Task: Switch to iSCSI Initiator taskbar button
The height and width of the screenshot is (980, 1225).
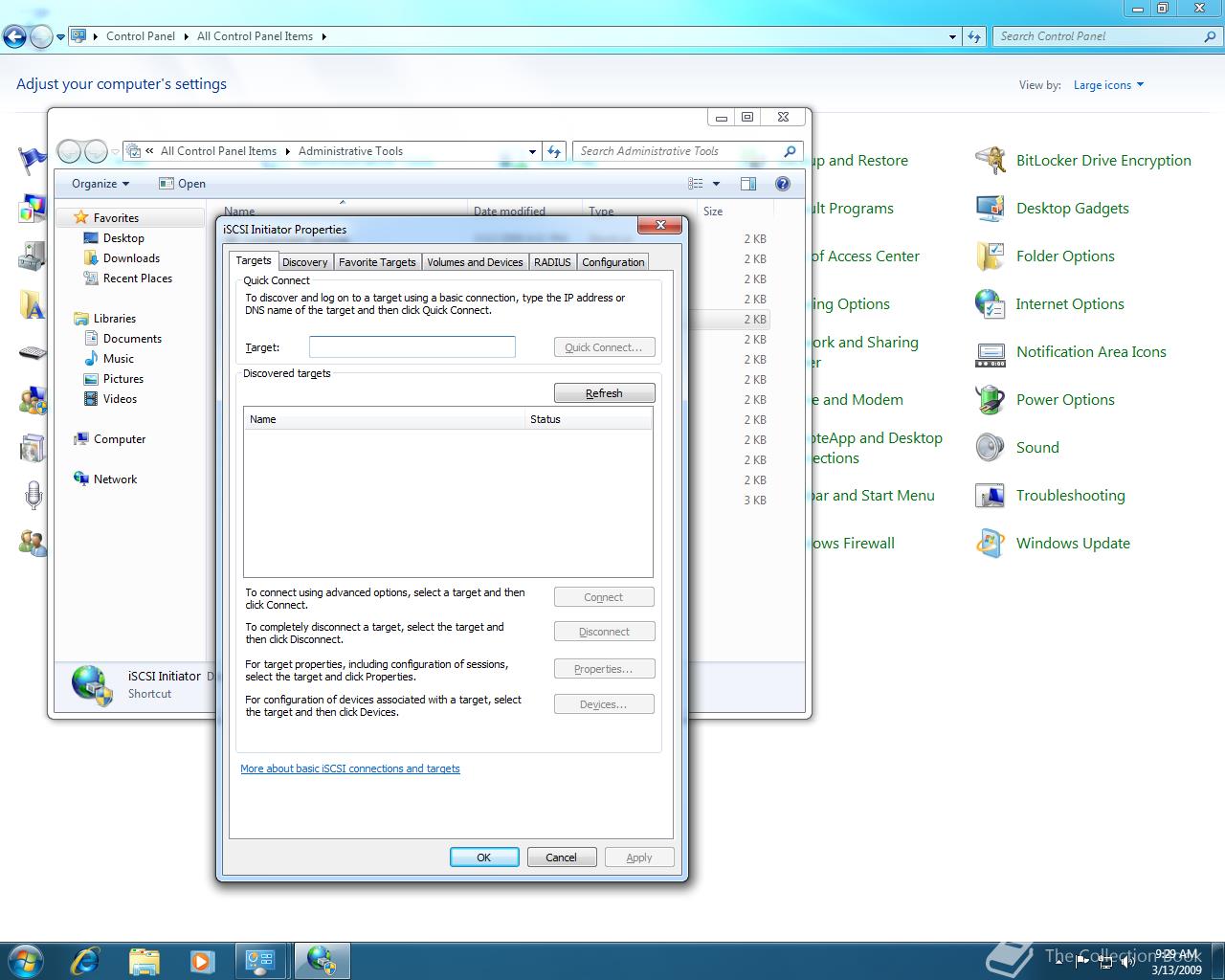Action: point(322,960)
